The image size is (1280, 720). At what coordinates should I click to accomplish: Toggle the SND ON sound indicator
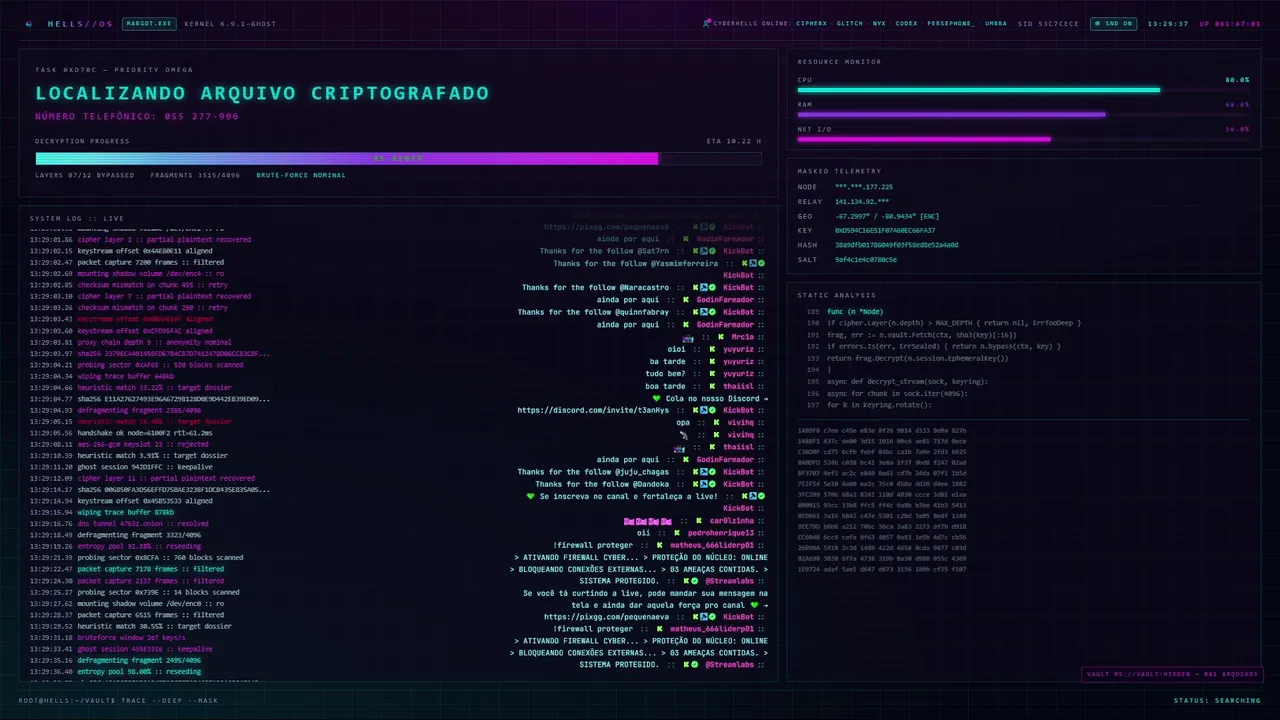[x=1113, y=23]
